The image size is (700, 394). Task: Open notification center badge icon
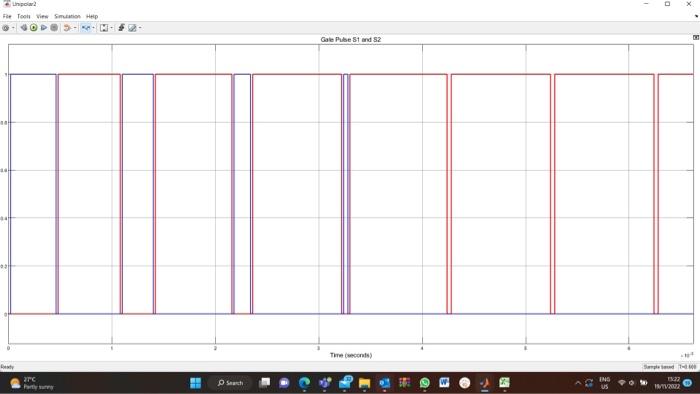(x=688, y=383)
